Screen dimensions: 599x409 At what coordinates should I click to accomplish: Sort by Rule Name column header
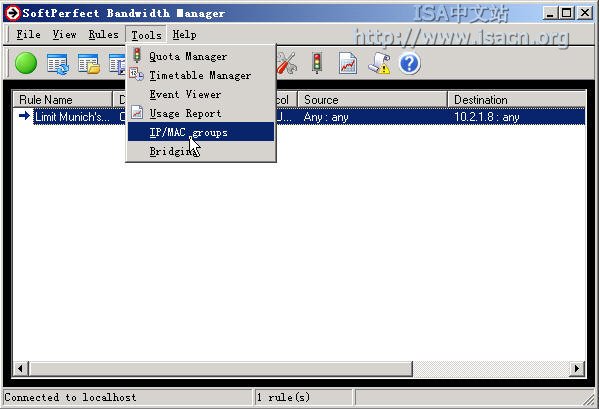63,100
